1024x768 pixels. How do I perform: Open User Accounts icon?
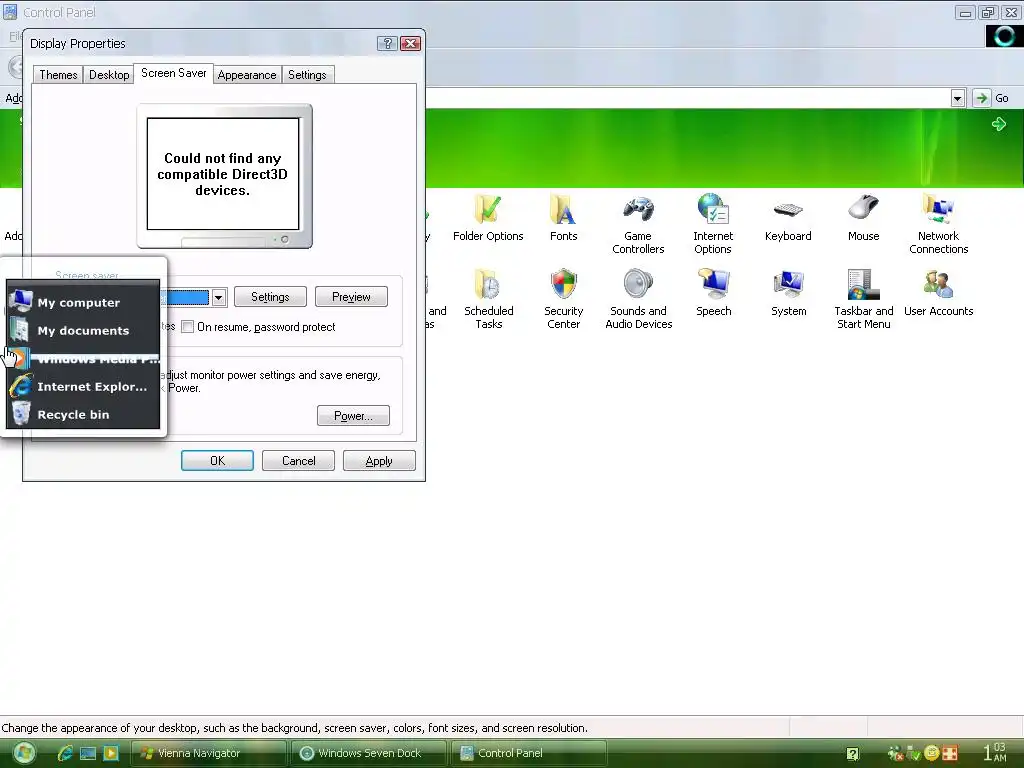point(938,293)
